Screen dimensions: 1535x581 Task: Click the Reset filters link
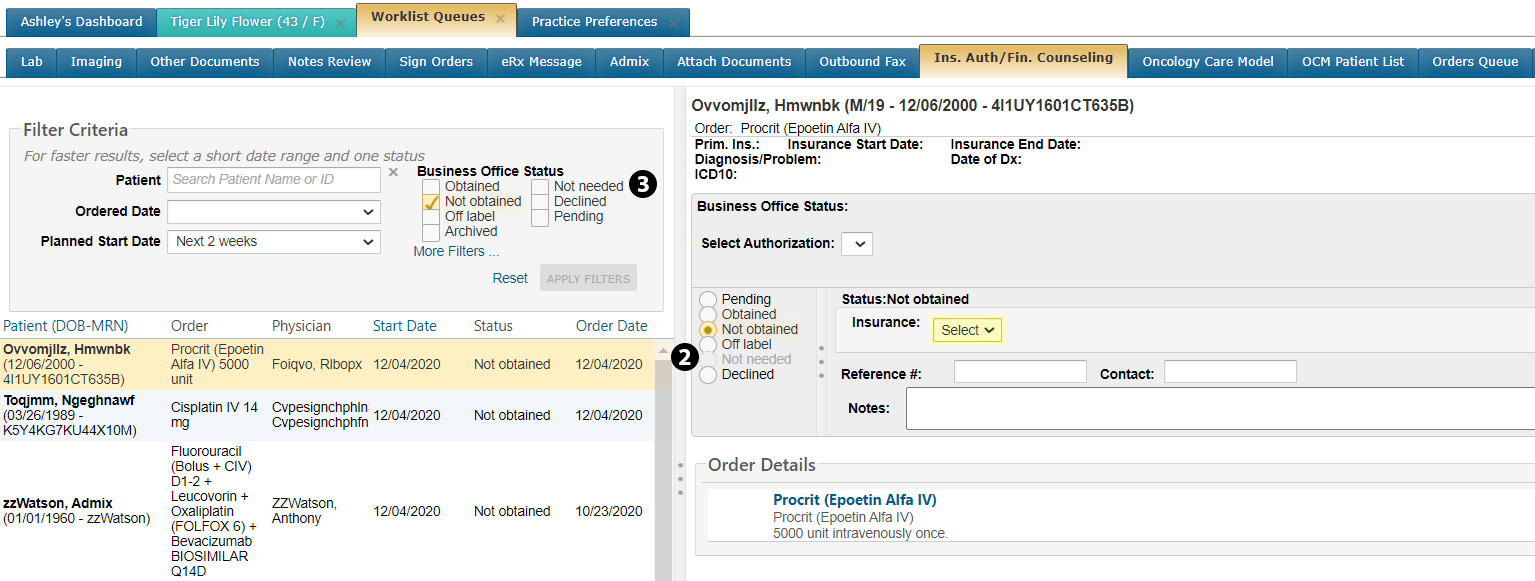click(510, 278)
